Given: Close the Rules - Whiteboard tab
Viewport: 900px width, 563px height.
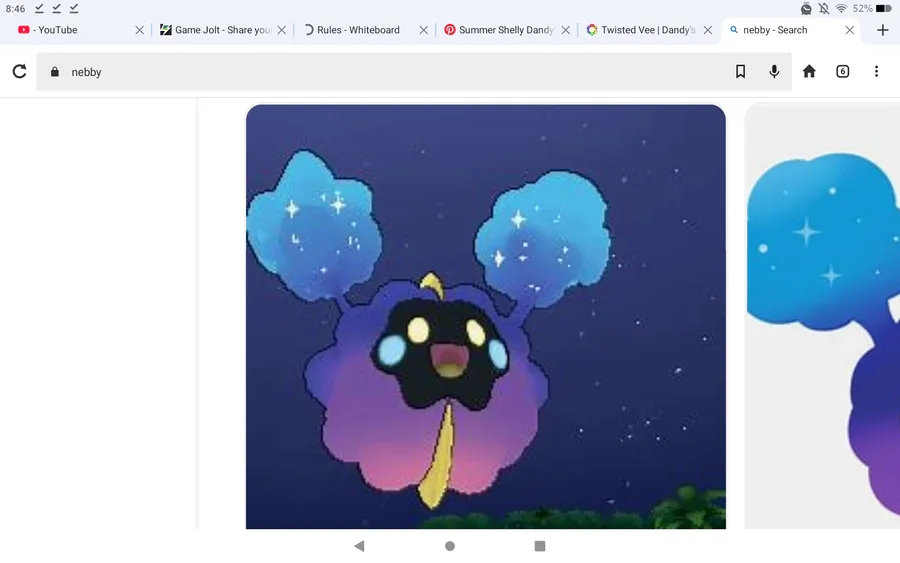Looking at the screenshot, I should 424,30.
